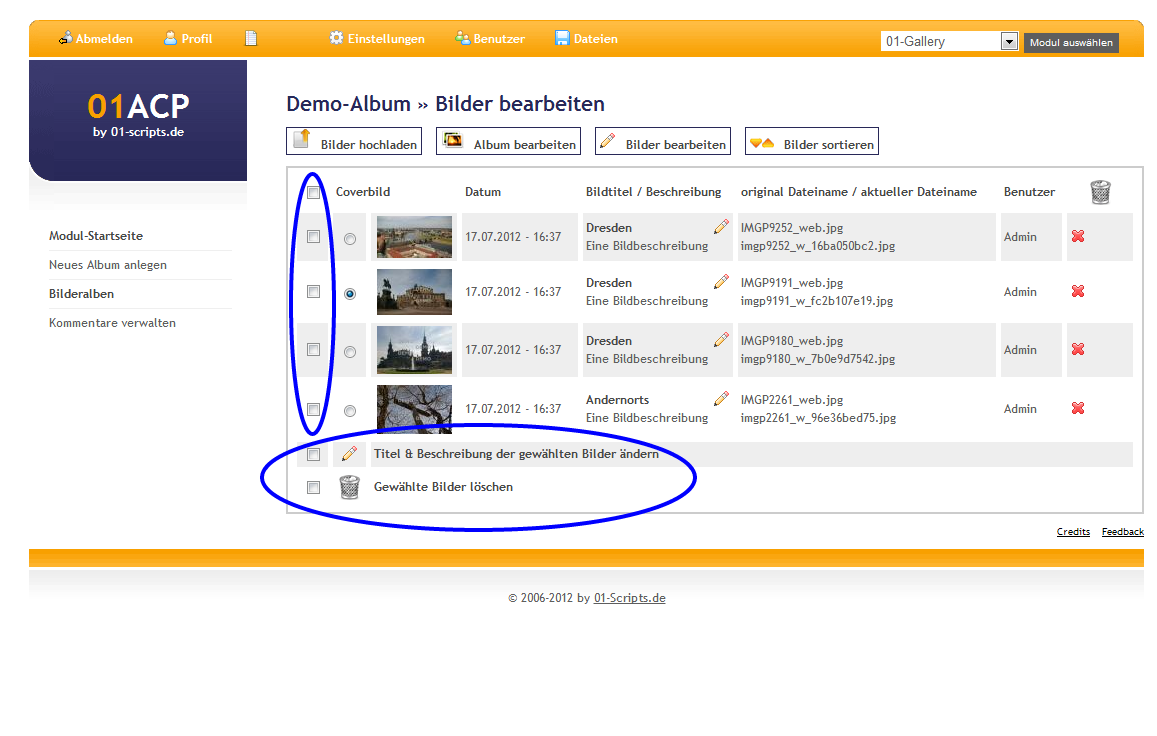Open Neues Album anlegen in sidebar
The height and width of the screenshot is (736, 1157).
[x=108, y=264]
